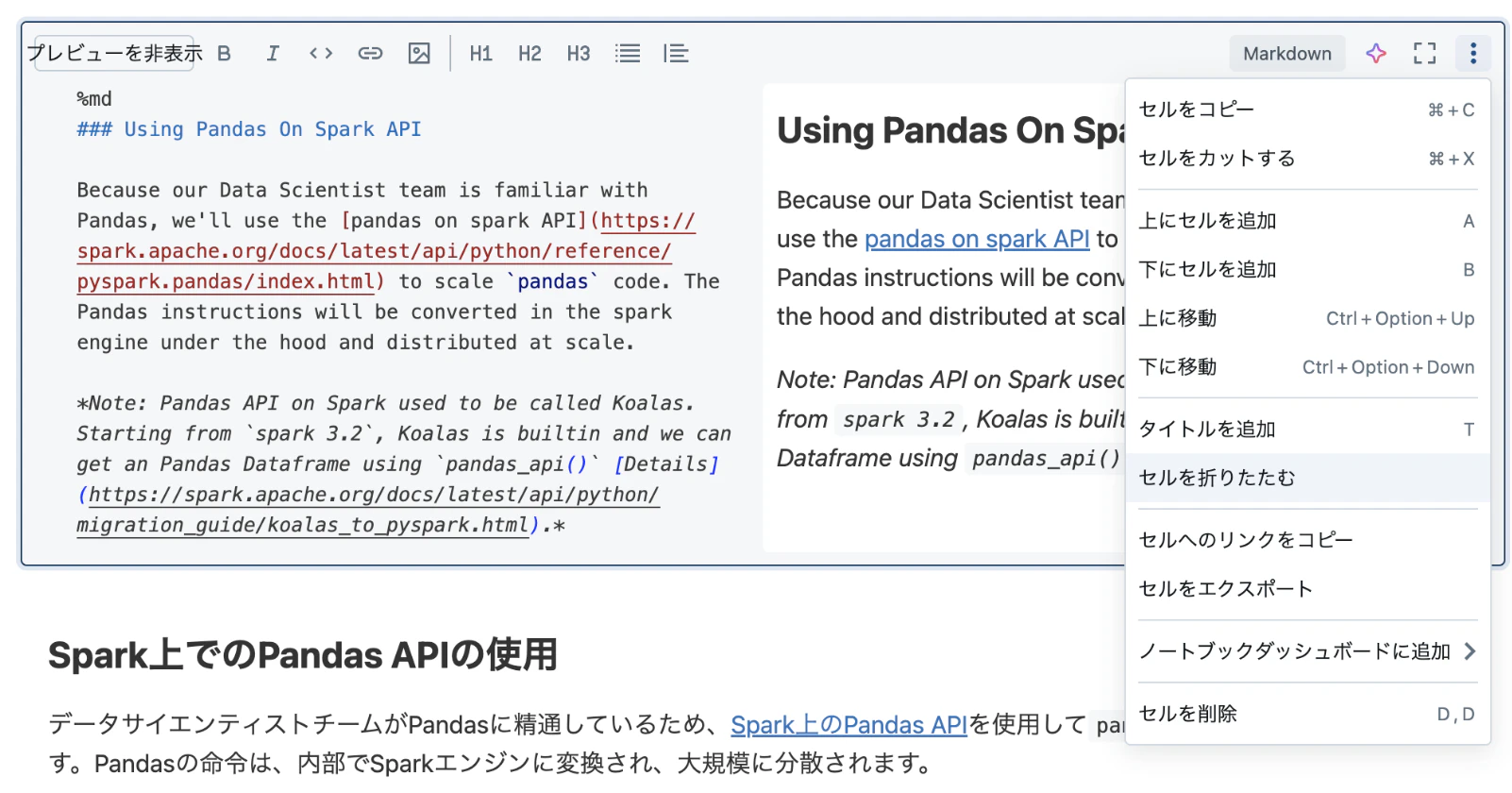Click the %md magic command line
This screenshot has width=1512, height=793.
coord(94,99)
